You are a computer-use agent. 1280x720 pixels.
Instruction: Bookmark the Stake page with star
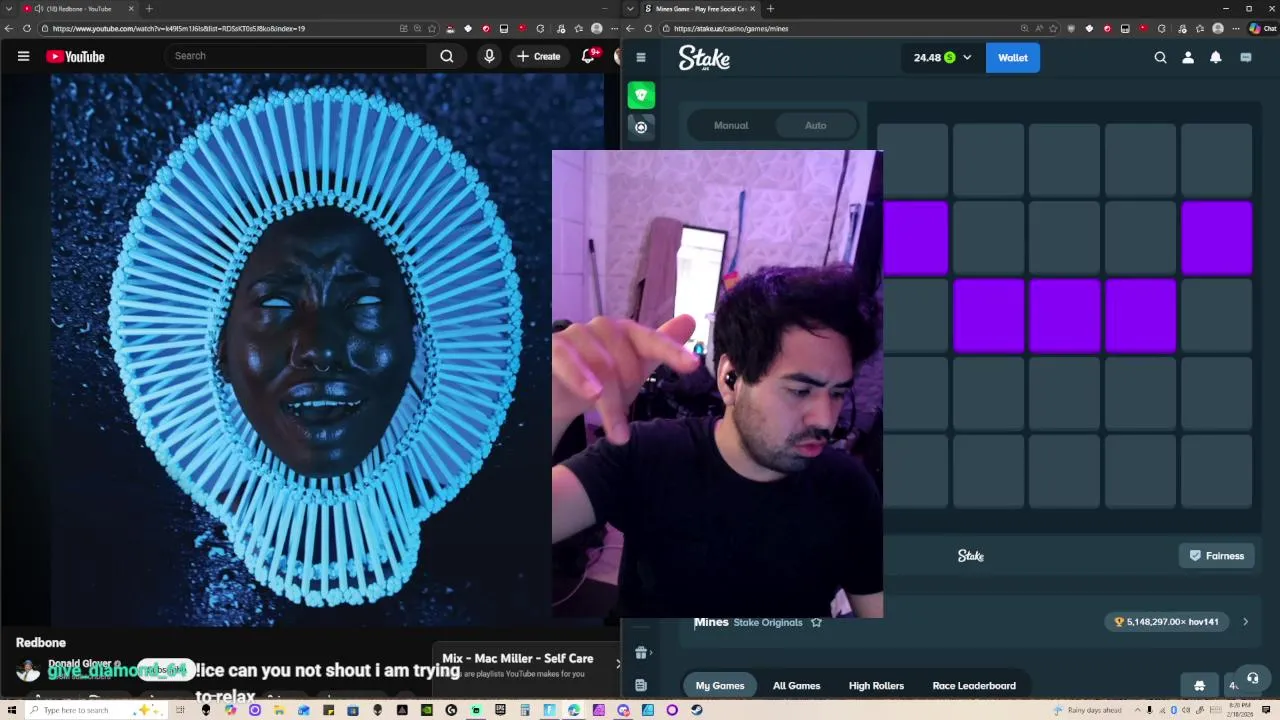pos(1053,28)
